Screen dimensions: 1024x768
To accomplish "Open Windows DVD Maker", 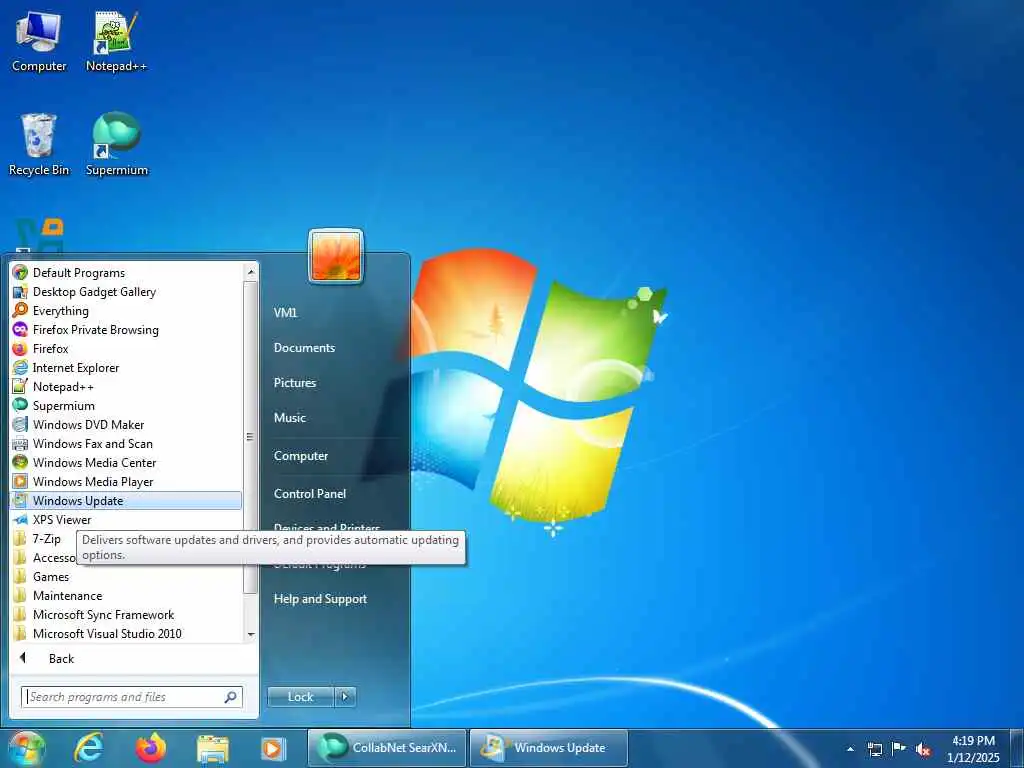I will pyautogui.click(x=126, y=424).
